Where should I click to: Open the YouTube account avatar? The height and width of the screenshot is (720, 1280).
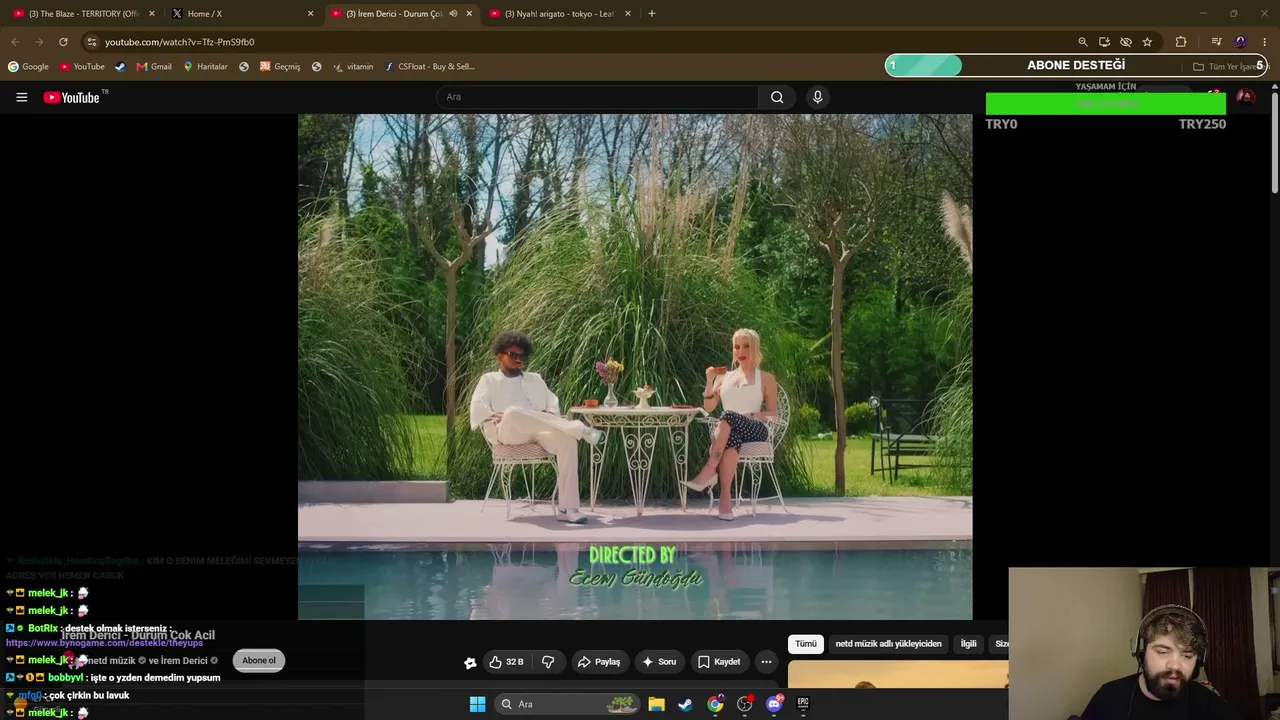click(x=1246, y=97)
